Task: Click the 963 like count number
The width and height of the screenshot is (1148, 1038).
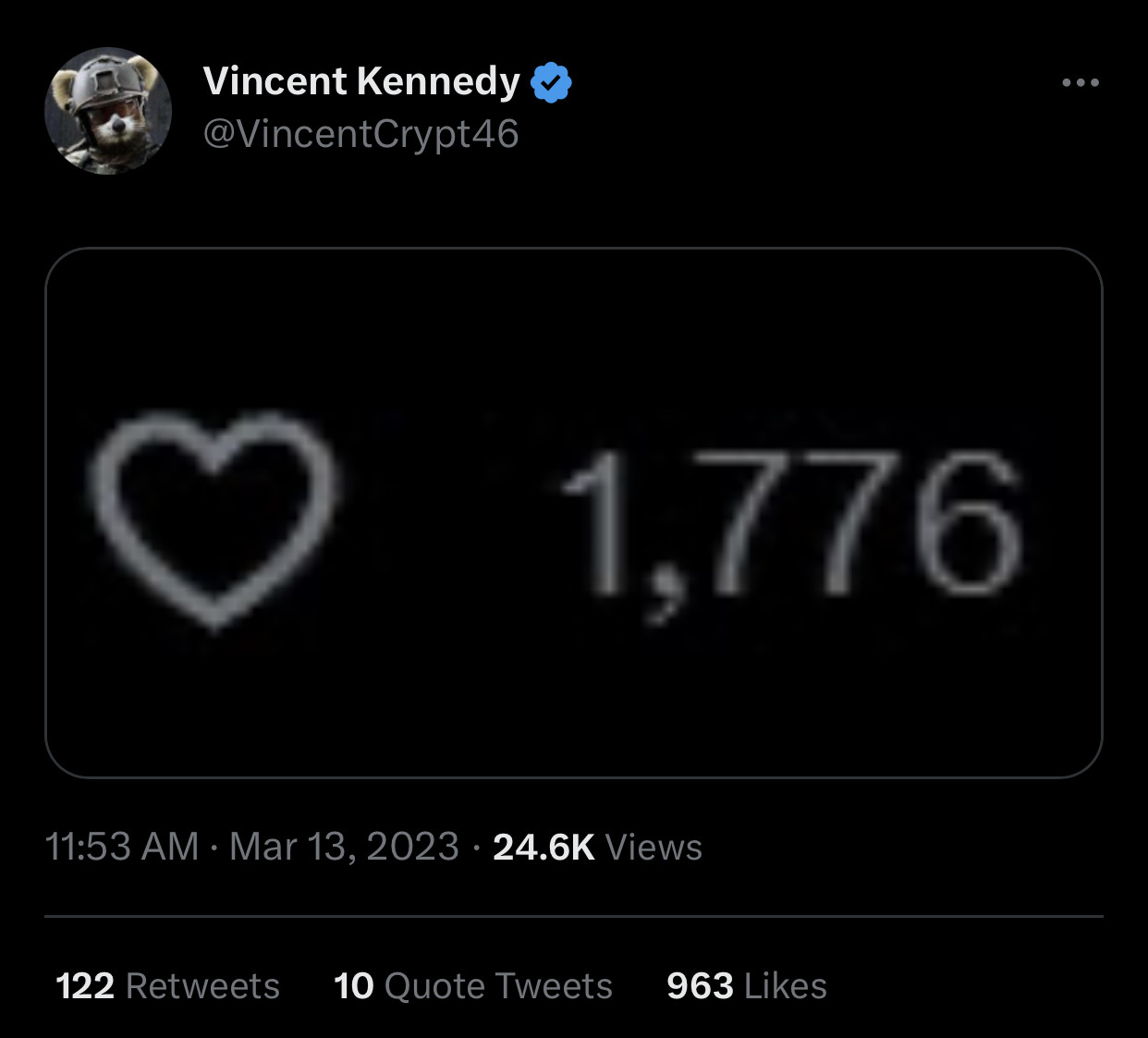Action: [700, 986]
